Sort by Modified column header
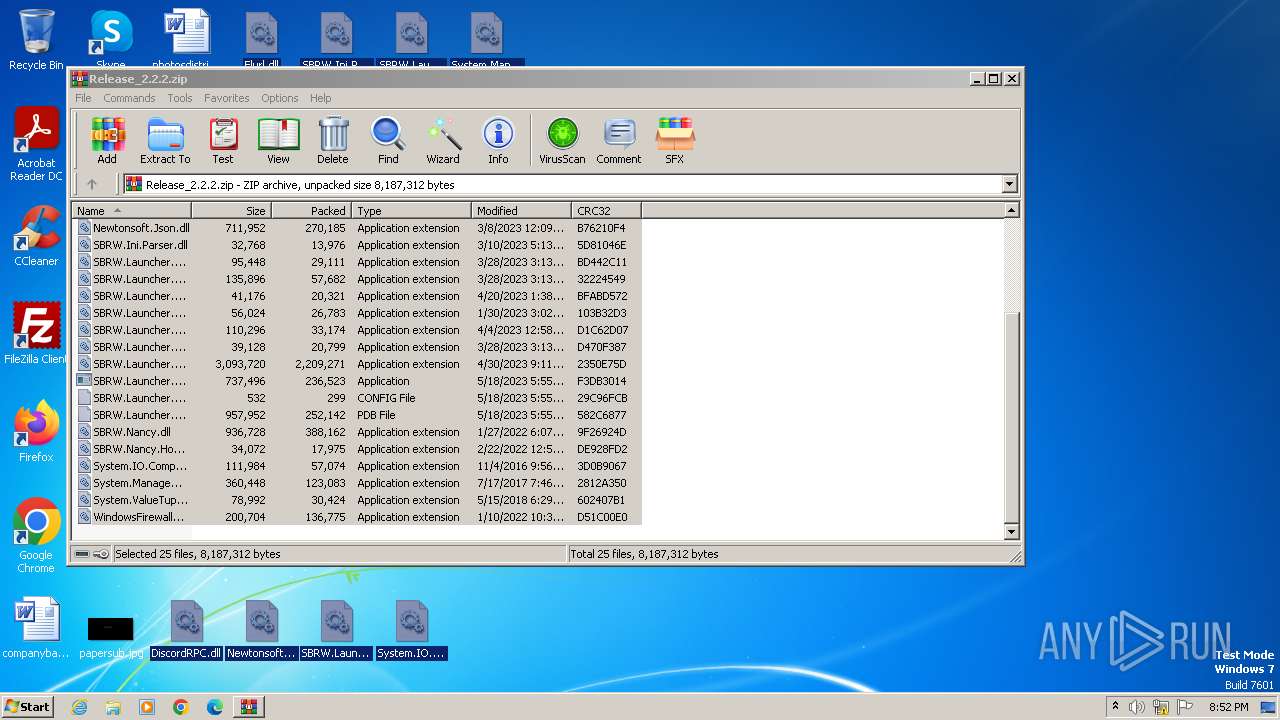The image size is (1280, 720). tap(521, 211)
